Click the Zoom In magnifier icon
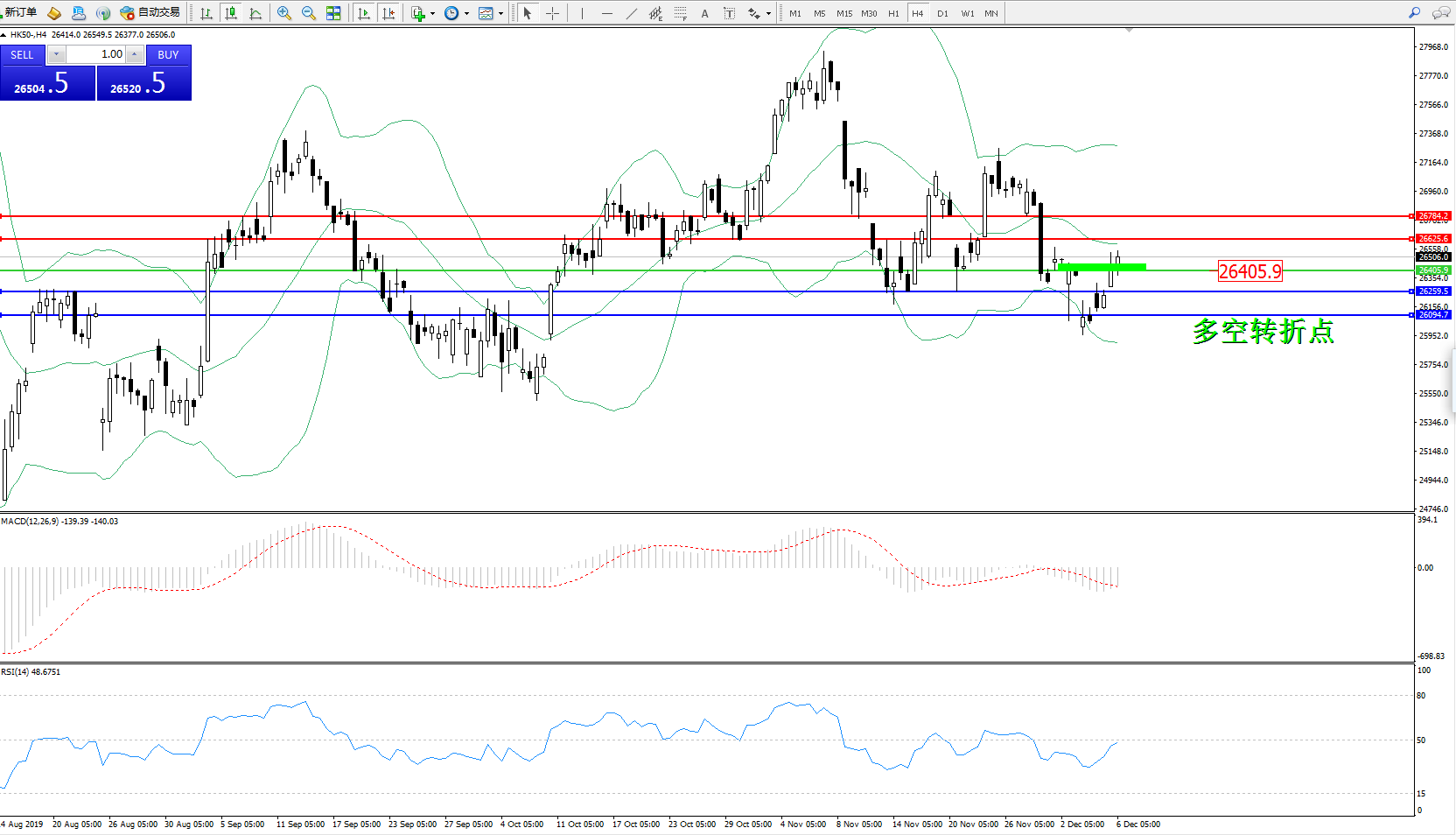Image resolution: width=1456 pixels, height=835 pixels. click(x=284, y=13)
